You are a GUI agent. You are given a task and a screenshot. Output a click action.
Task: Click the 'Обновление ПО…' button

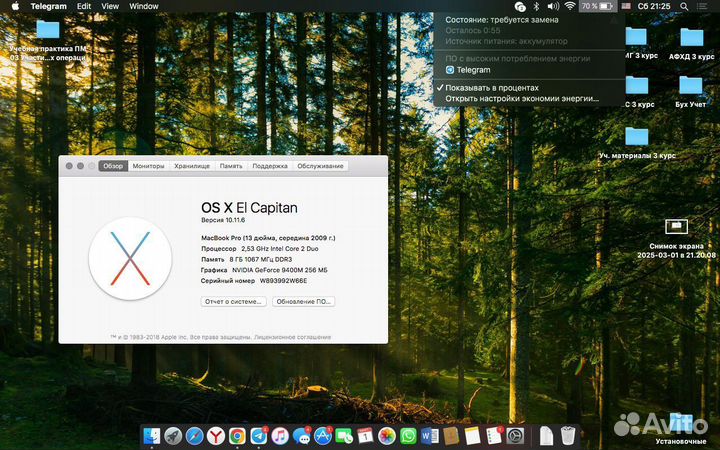tap(304, 302)
